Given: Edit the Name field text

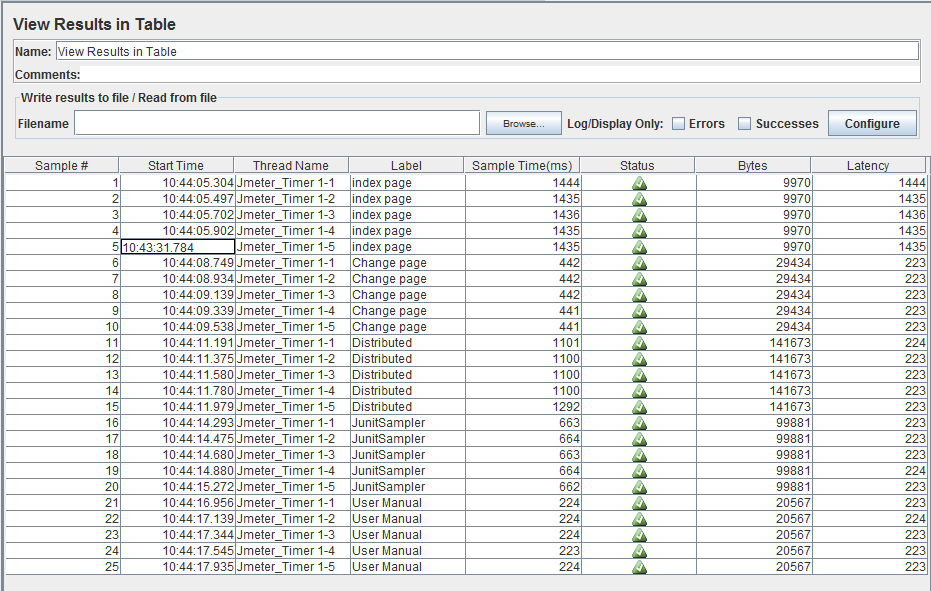Looking at the screenshot, I should pyautogui.click(x=487, y=51).
